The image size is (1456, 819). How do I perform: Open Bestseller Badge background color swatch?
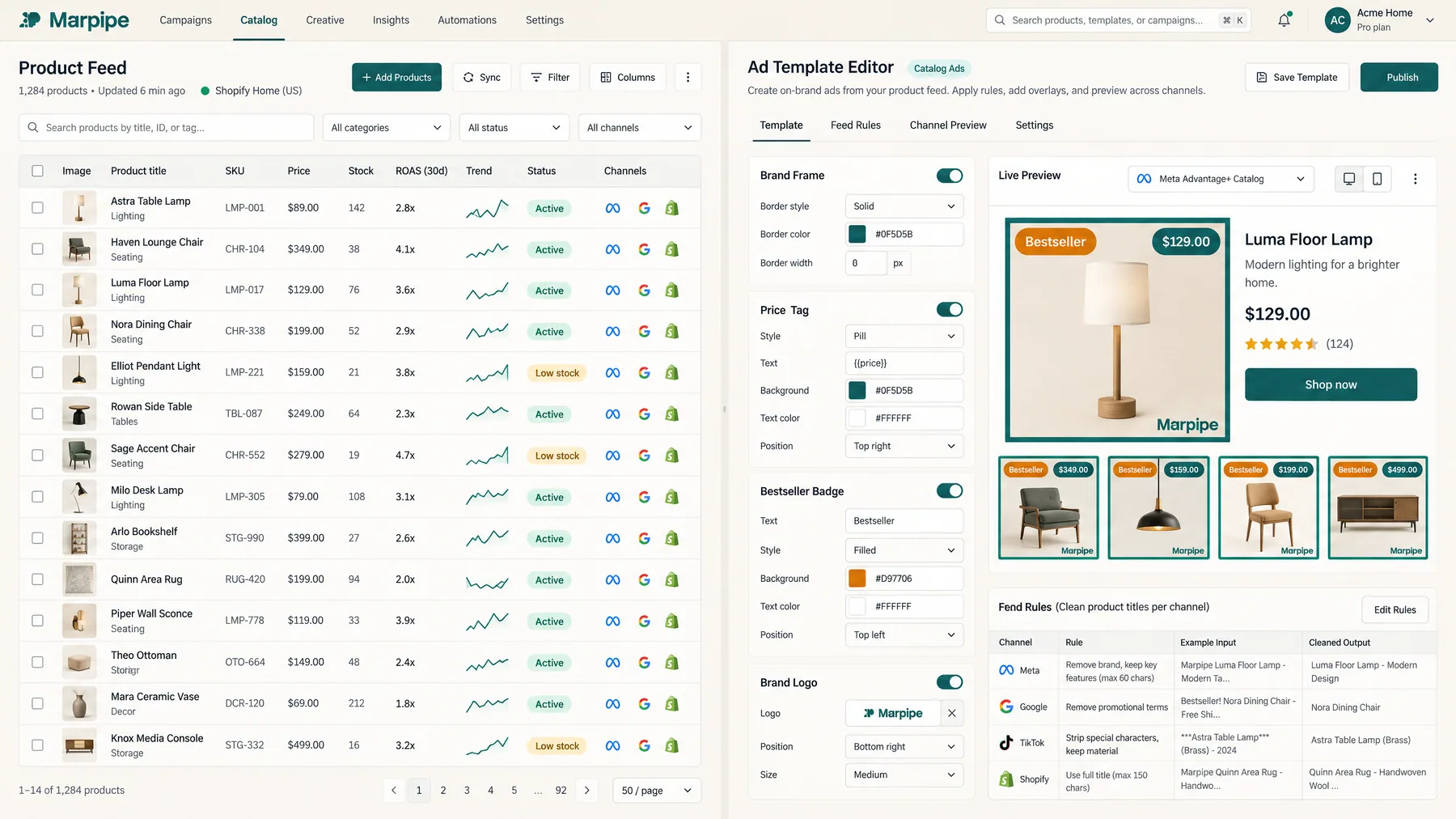[x=857, y=579]
